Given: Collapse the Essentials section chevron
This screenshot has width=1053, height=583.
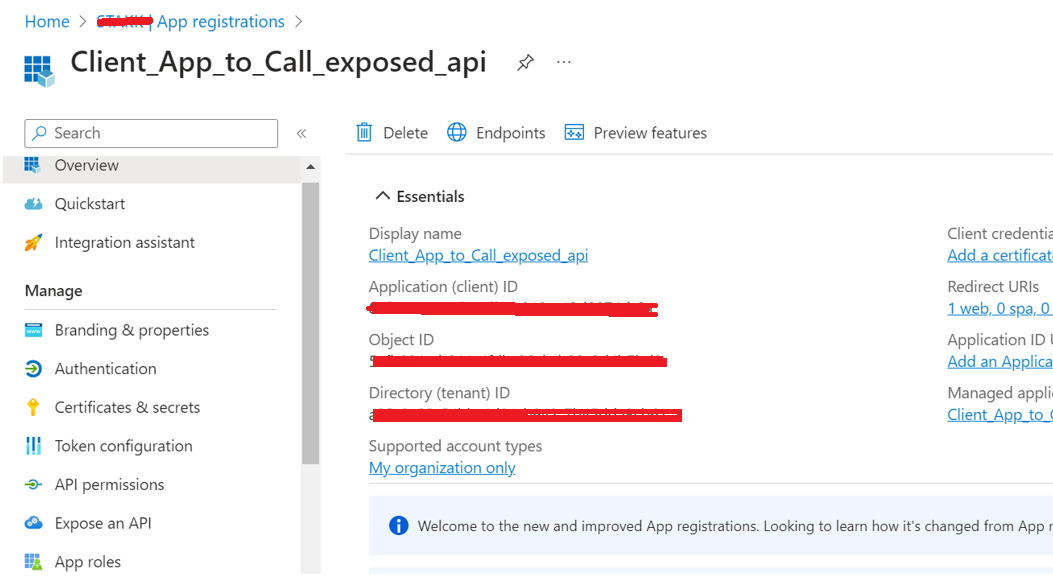Looking at the screenshot, I should point(382,195).
